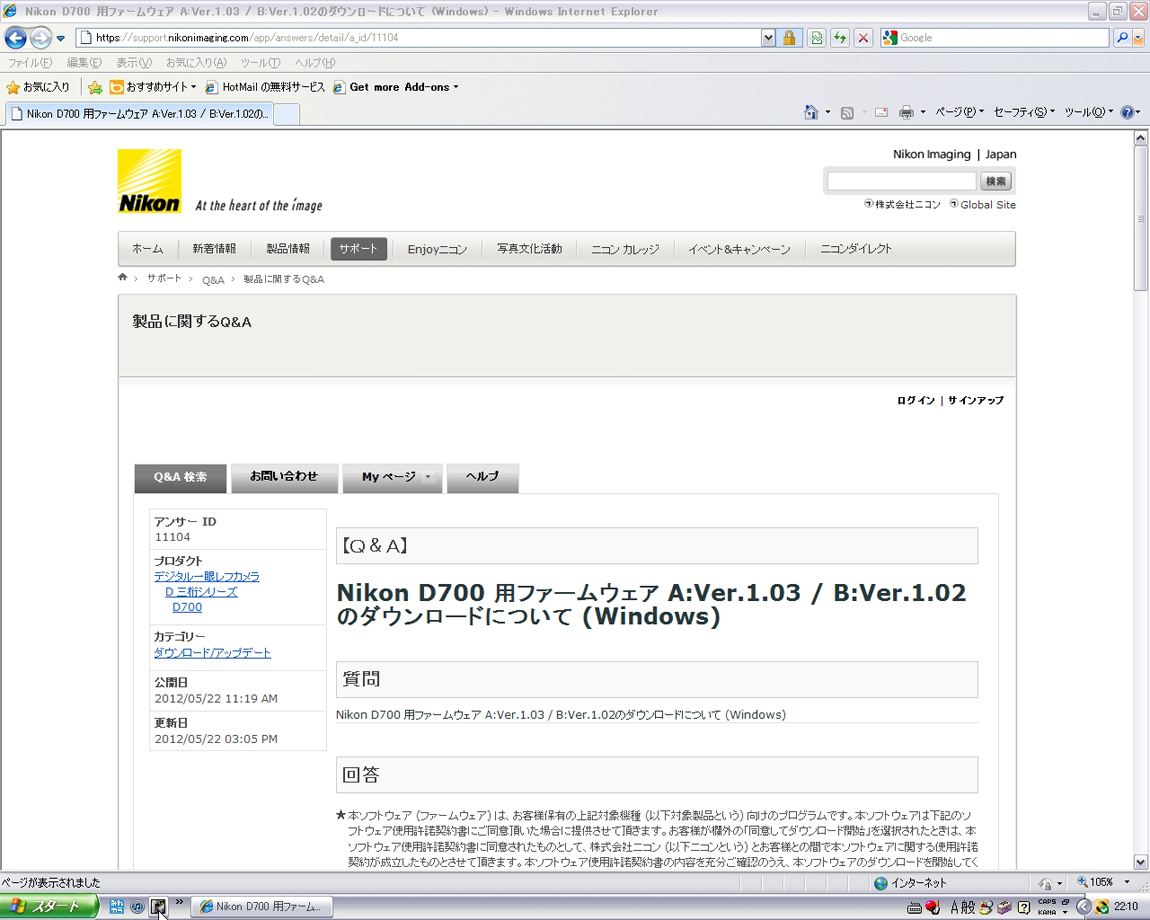Viewport: 1150px width, 920px height.
Task: Click the yellow Nikon logo
Action: [x=150, y=181]
